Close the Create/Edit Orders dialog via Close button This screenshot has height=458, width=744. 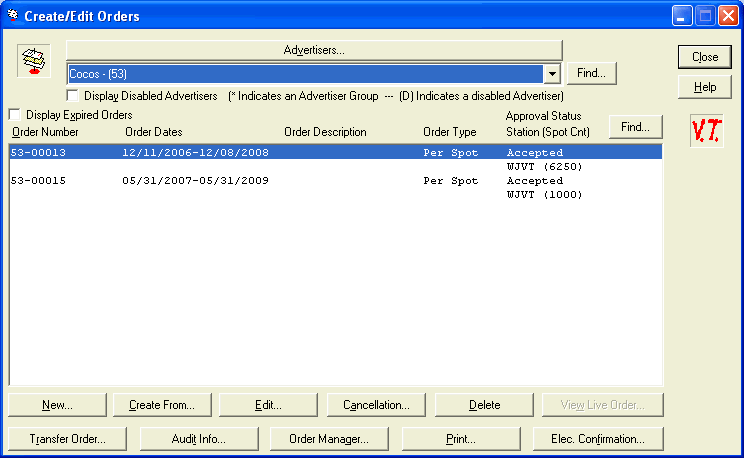pos(705,57)
